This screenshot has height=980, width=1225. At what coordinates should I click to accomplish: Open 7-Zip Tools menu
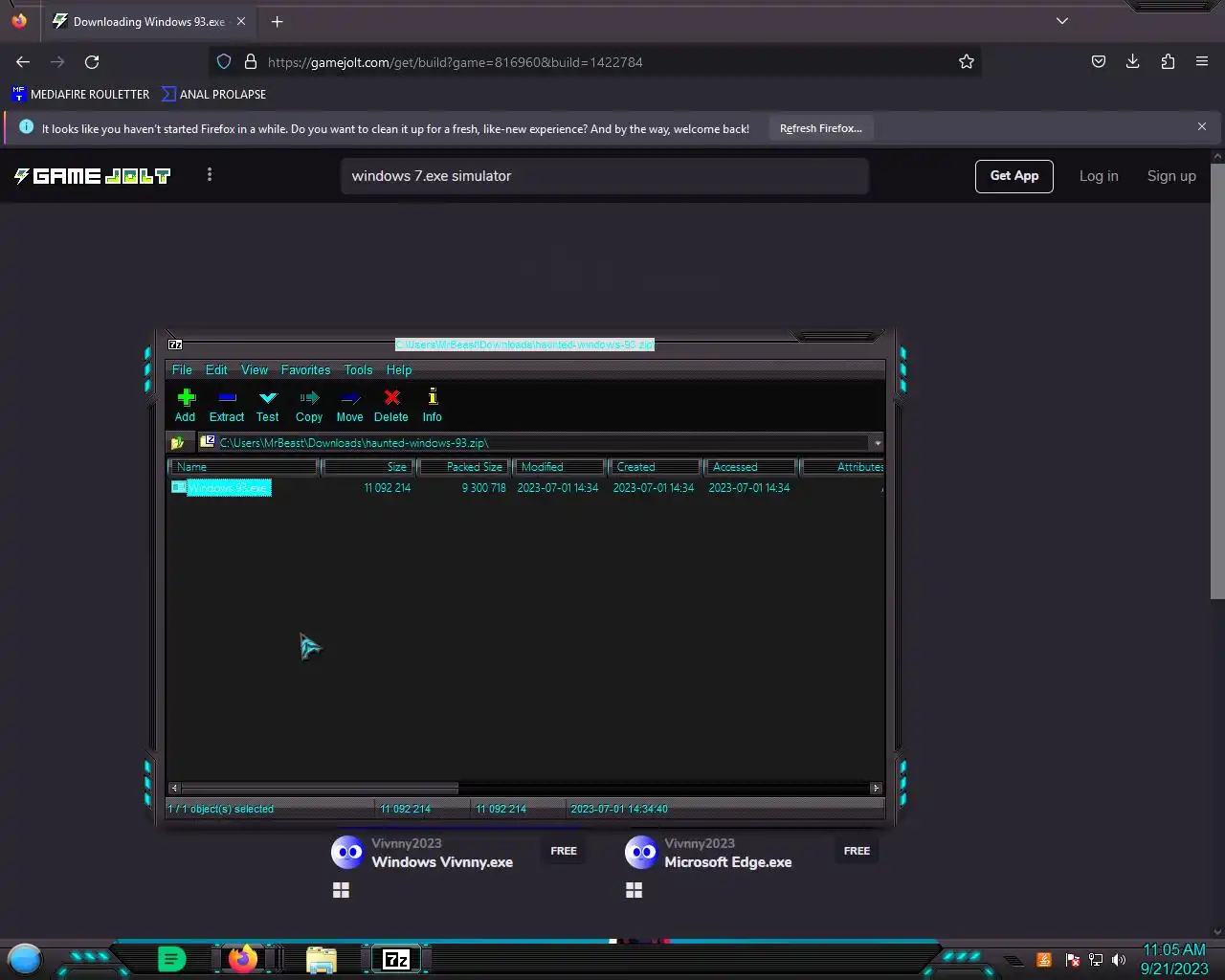coord(359,370)
